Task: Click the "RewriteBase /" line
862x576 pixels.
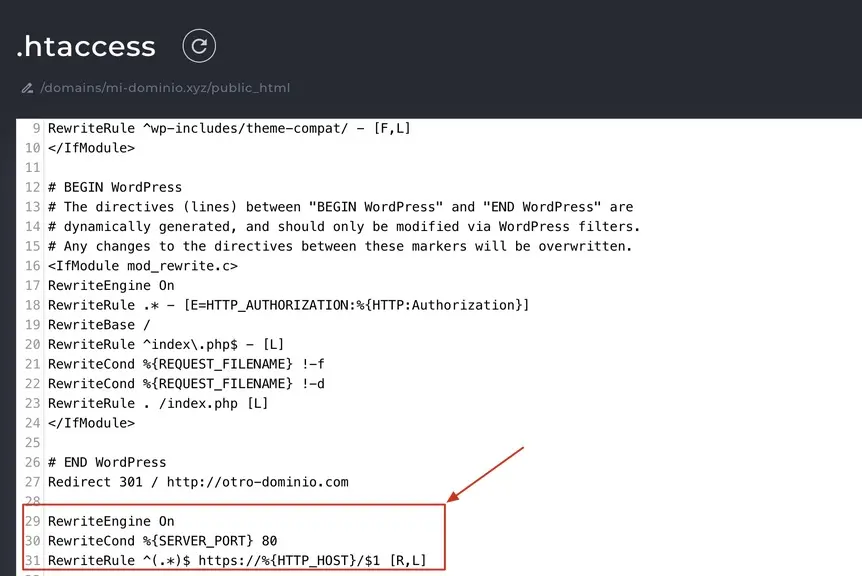Action: click(x=99, y=325)
